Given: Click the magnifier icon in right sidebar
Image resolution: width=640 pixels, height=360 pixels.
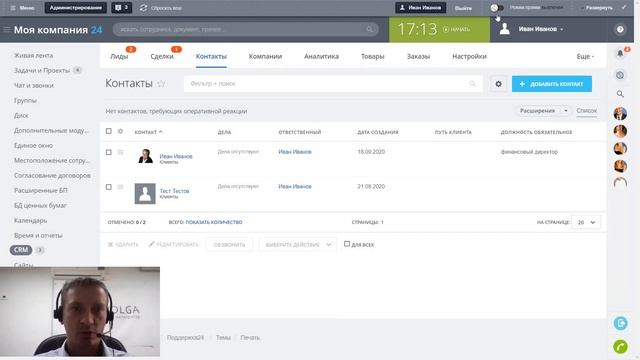Looking at the screenshot, I should click(x=620, y=94).
